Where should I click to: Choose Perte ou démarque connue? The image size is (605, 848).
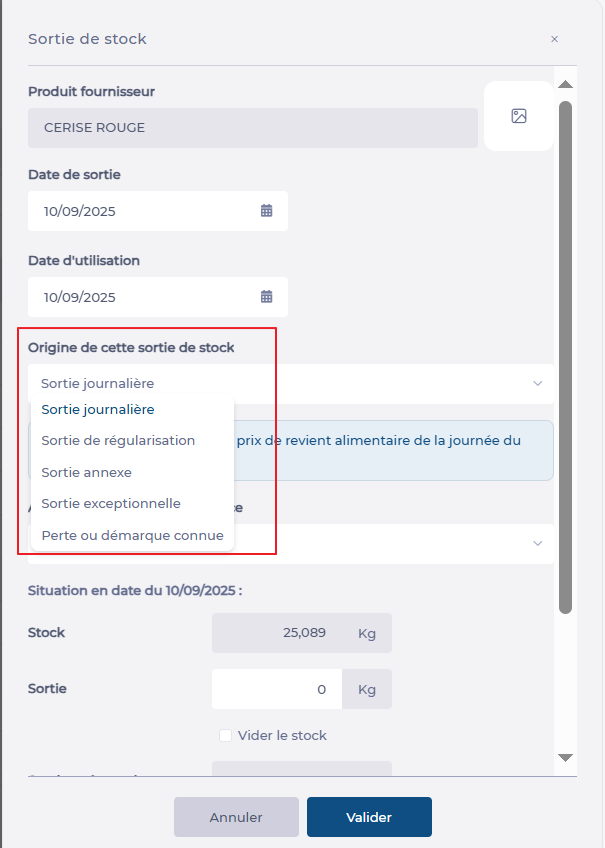132,535
